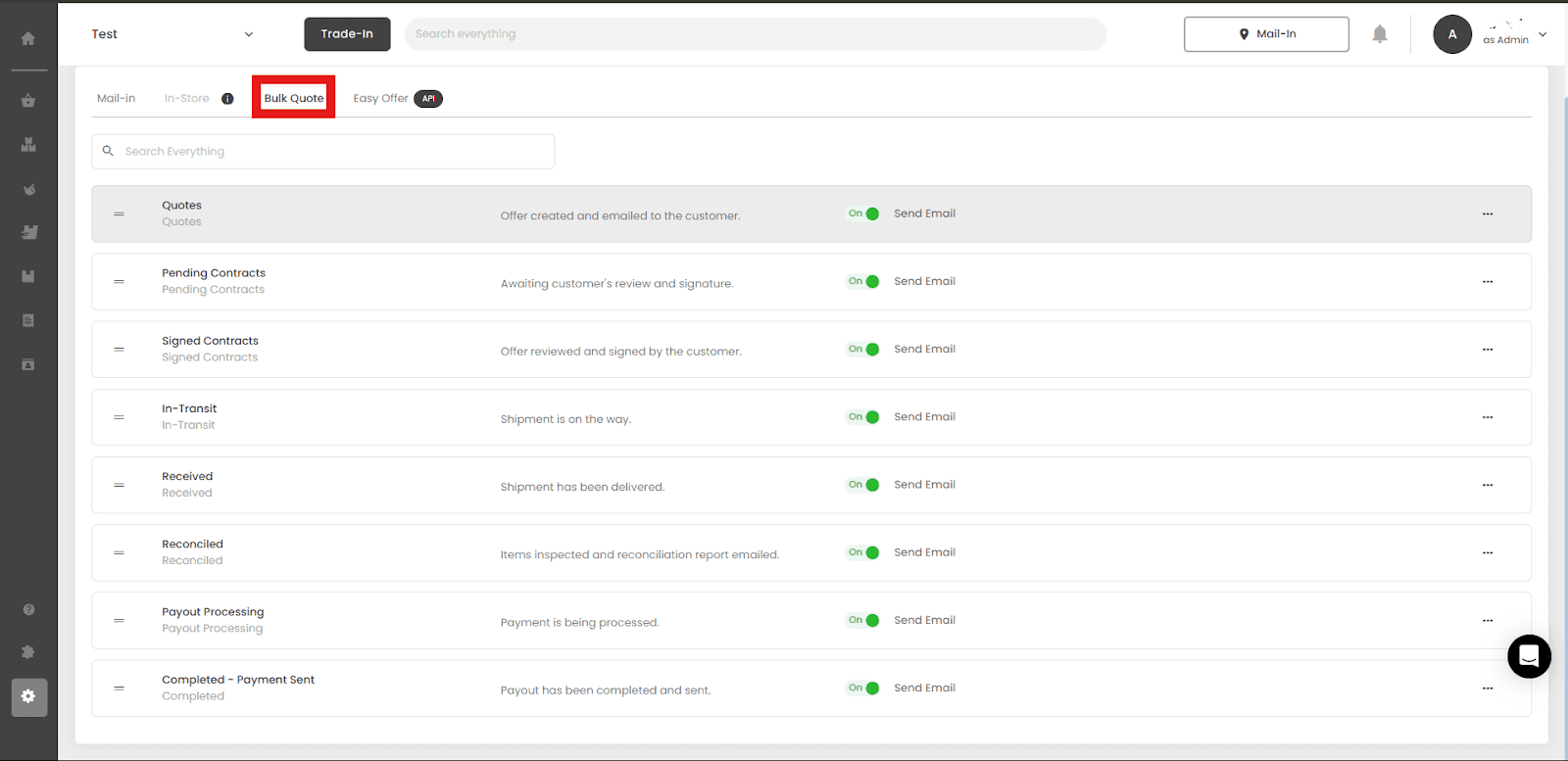Switch to the Mail-in tab
The width and height of the screenshot is (1568, 761).
[x=117, y=99]
